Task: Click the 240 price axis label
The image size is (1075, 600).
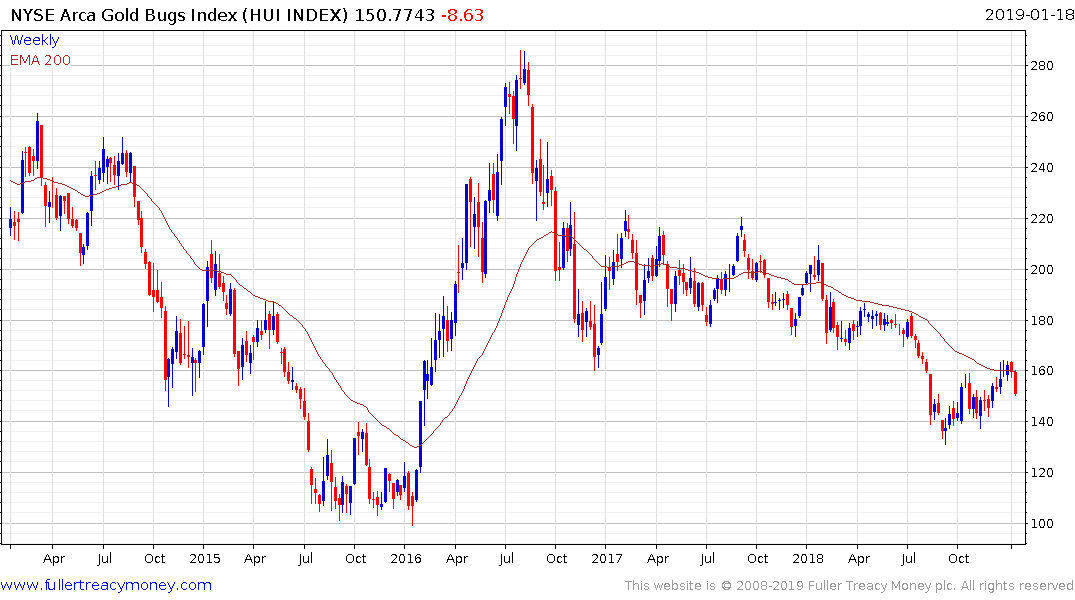Action: pyautogui.click(x=1041, y=167)
